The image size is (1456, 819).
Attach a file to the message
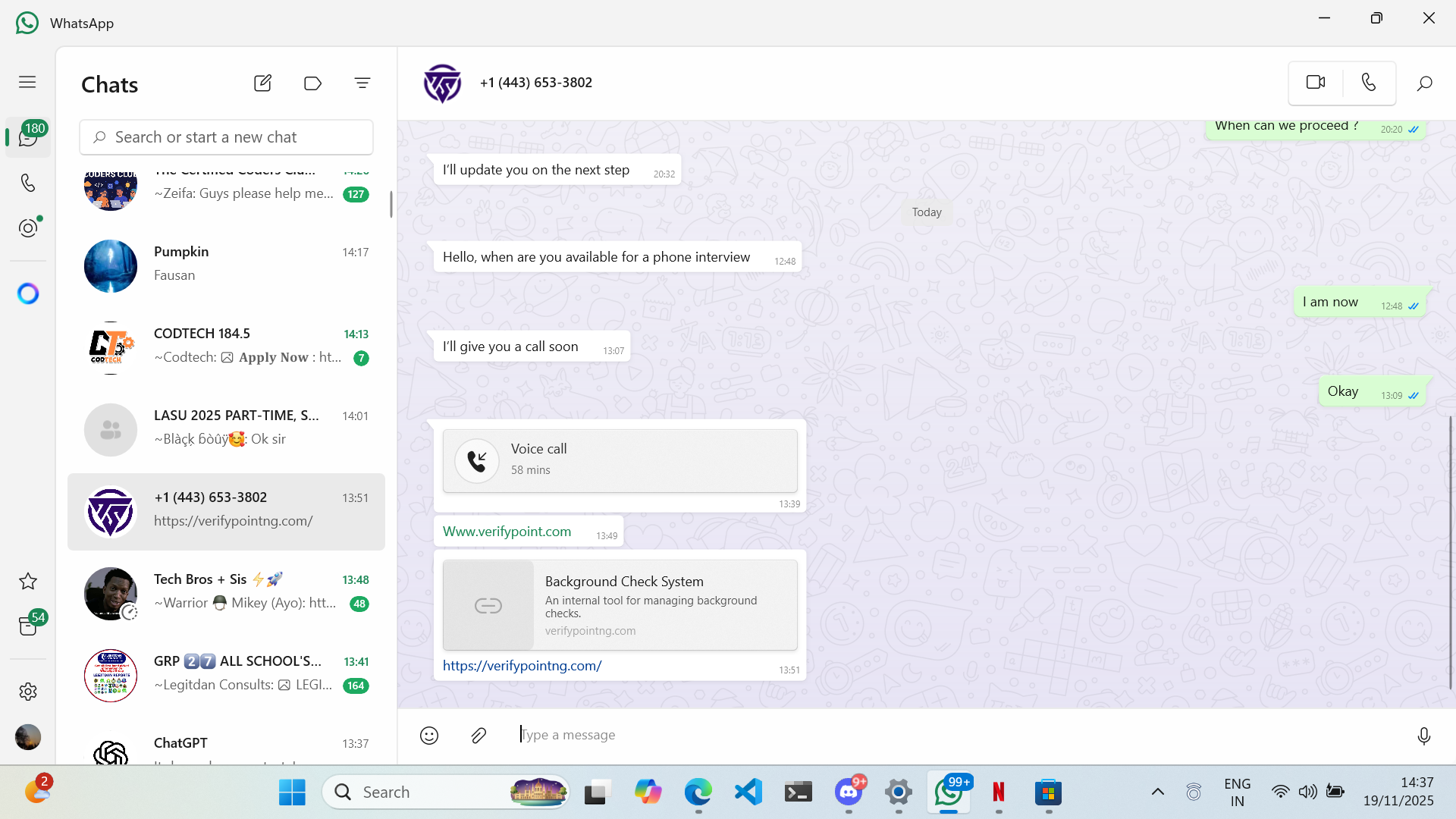tap(479, 735)
